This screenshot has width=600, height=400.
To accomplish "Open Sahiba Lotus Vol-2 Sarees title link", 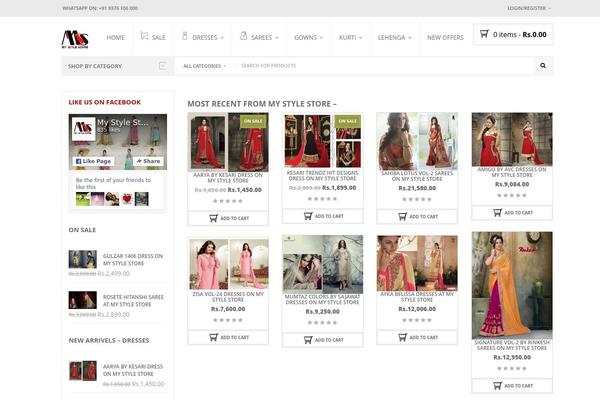I will (417, 176).
